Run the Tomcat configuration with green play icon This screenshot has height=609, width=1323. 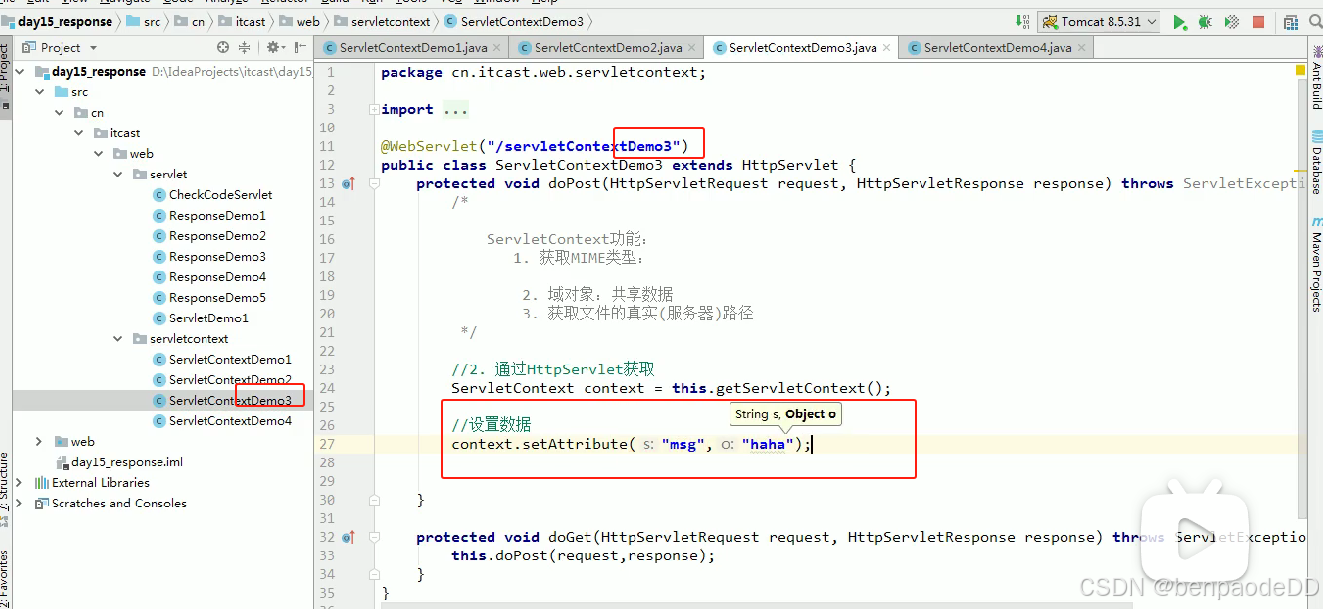tap(1180, 21)
